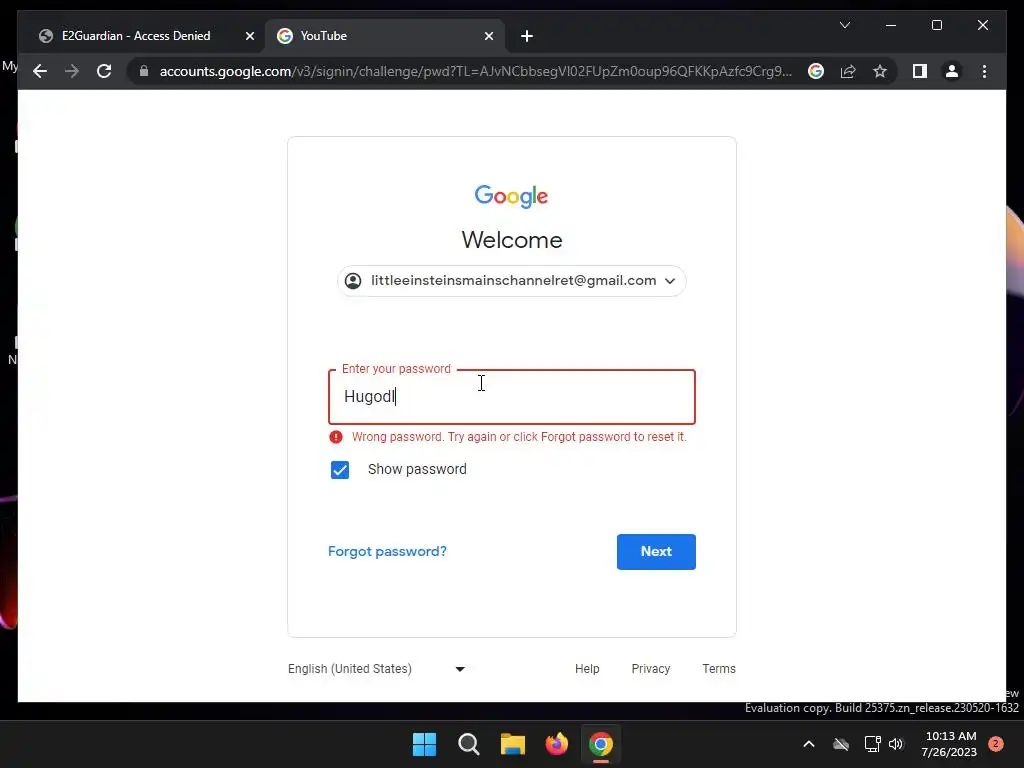Select the YouTube tab
The image size is (1024, 768).
385,36
